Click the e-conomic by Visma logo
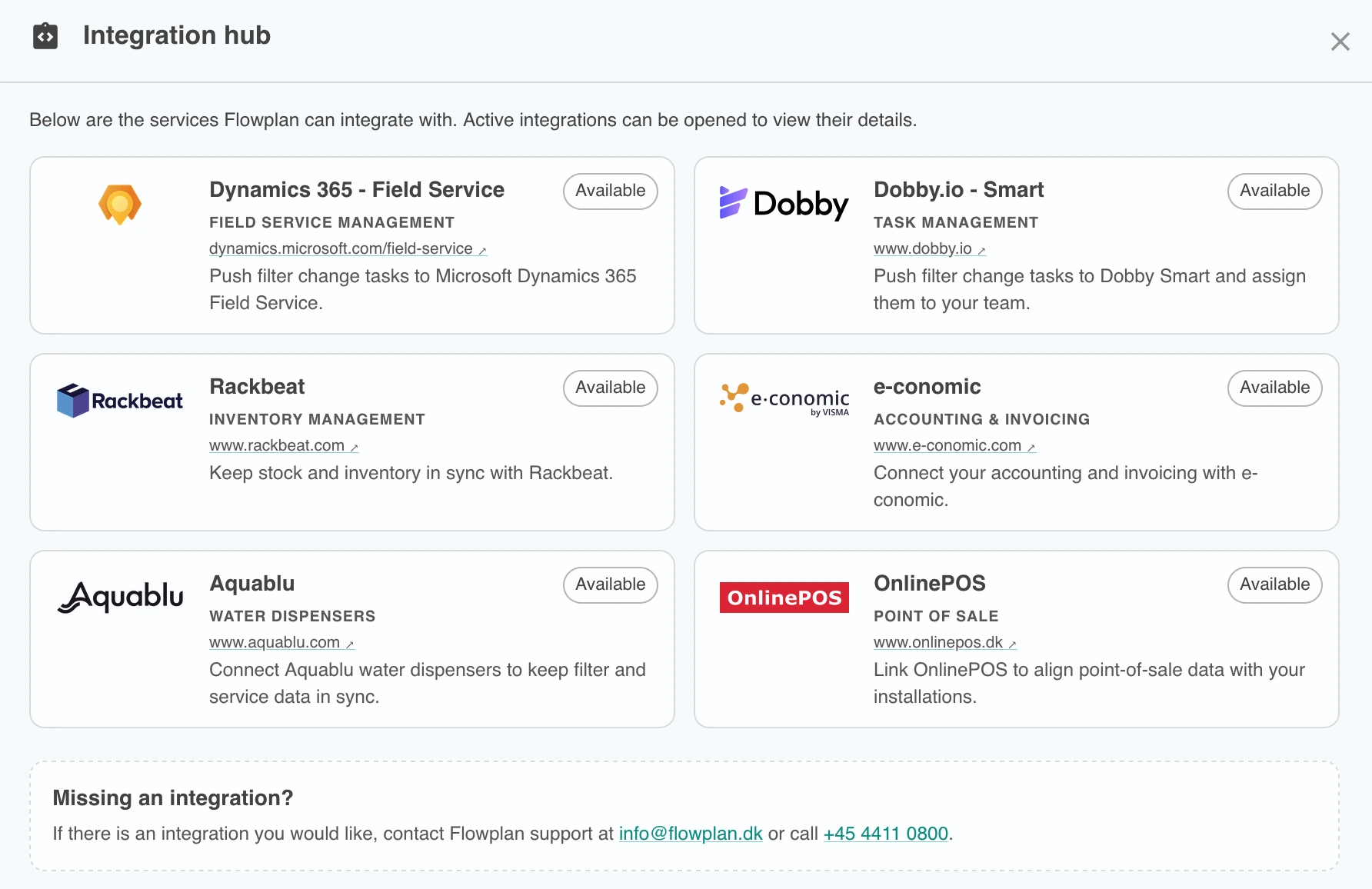Image resolution: width=1372 pixels, height=889 pixels. pos(784,398)
